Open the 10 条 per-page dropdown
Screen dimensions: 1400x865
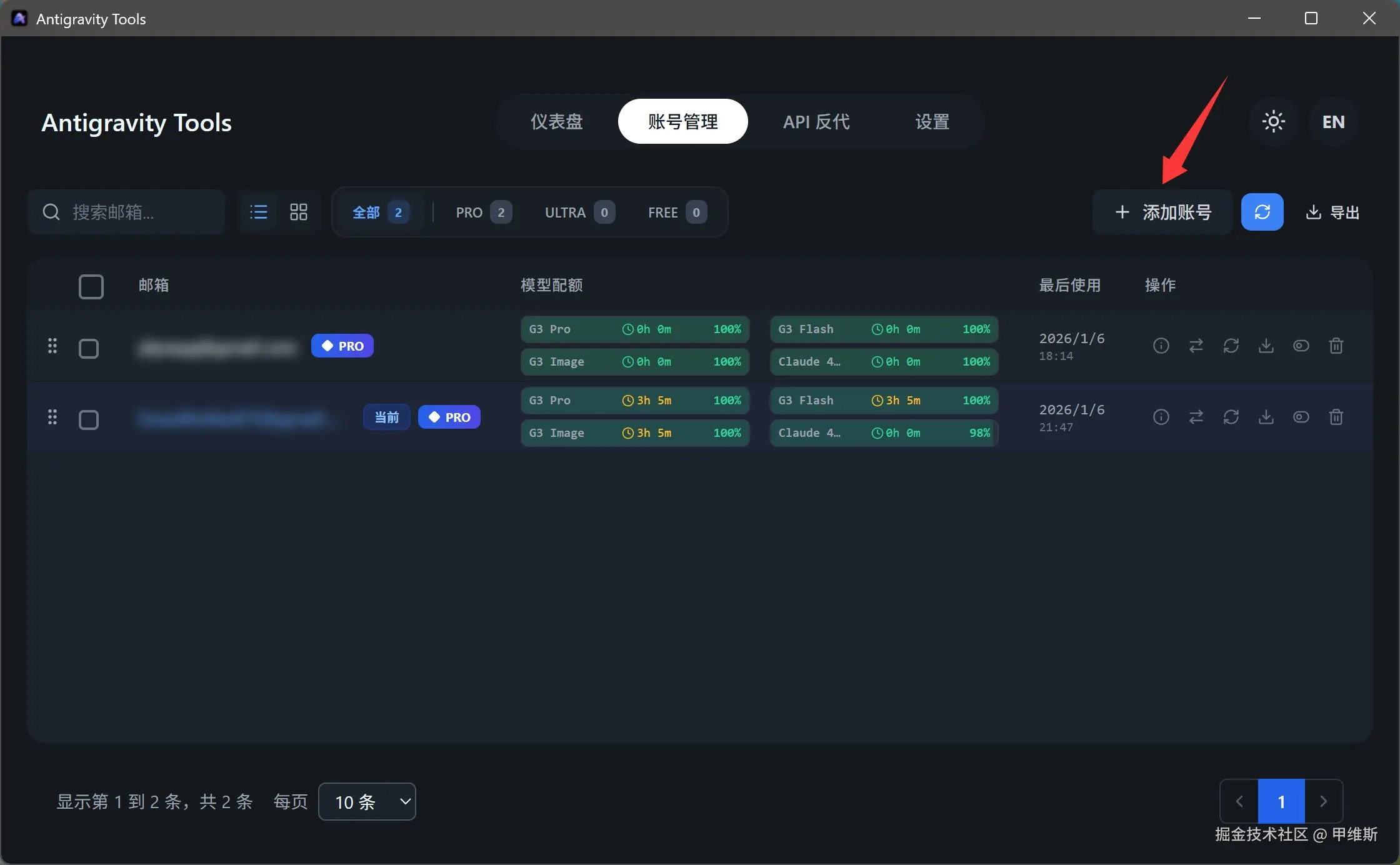(x=367, y=801)
